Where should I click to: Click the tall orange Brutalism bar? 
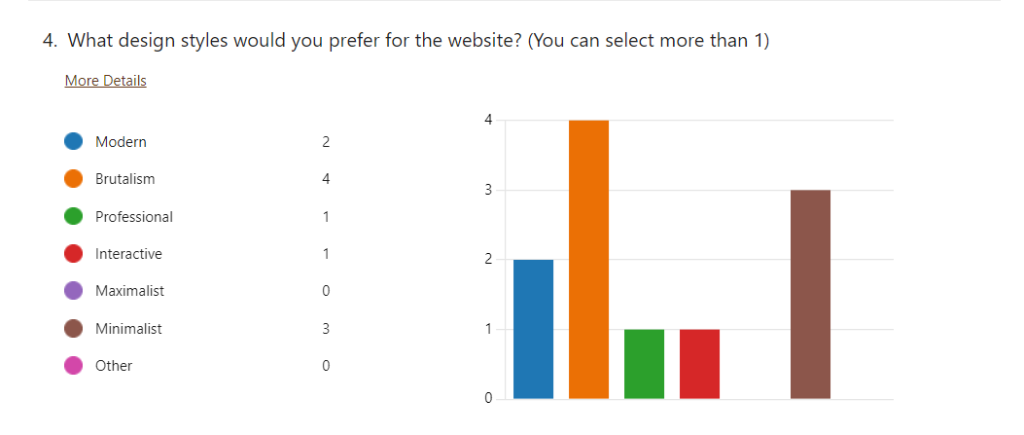(x=589, y=260)
